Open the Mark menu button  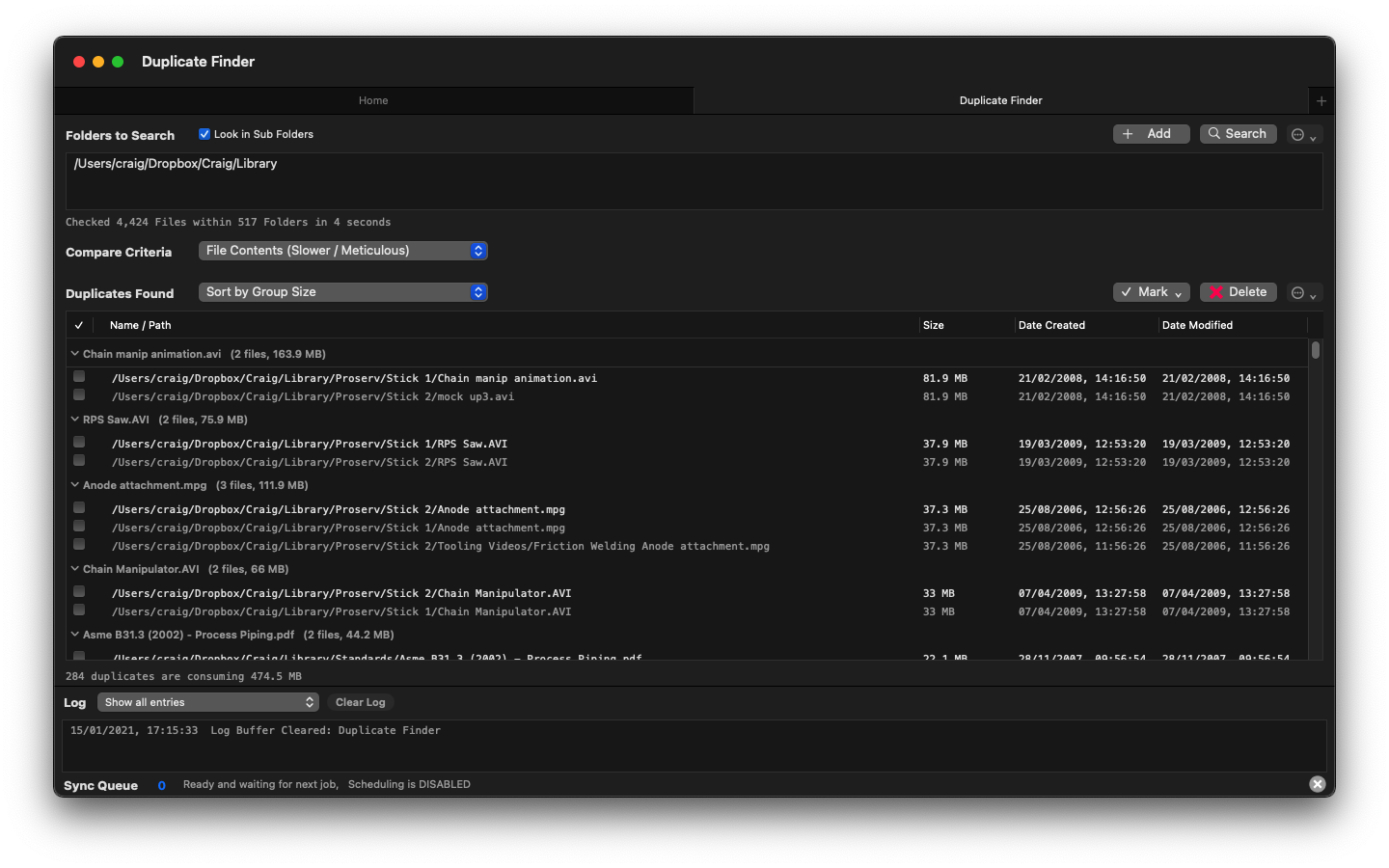click(x=1151, y=292)
